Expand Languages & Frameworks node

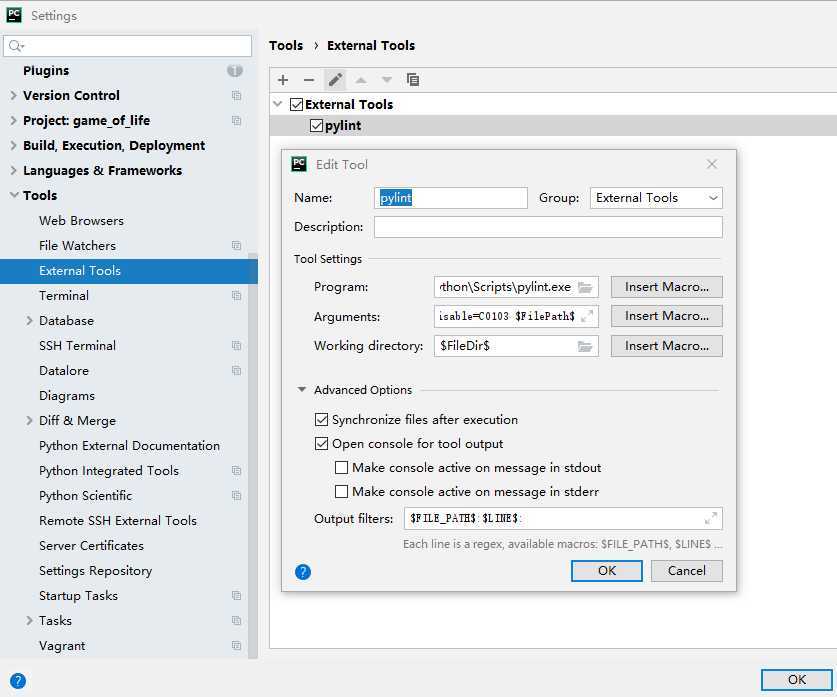(13, 170)
